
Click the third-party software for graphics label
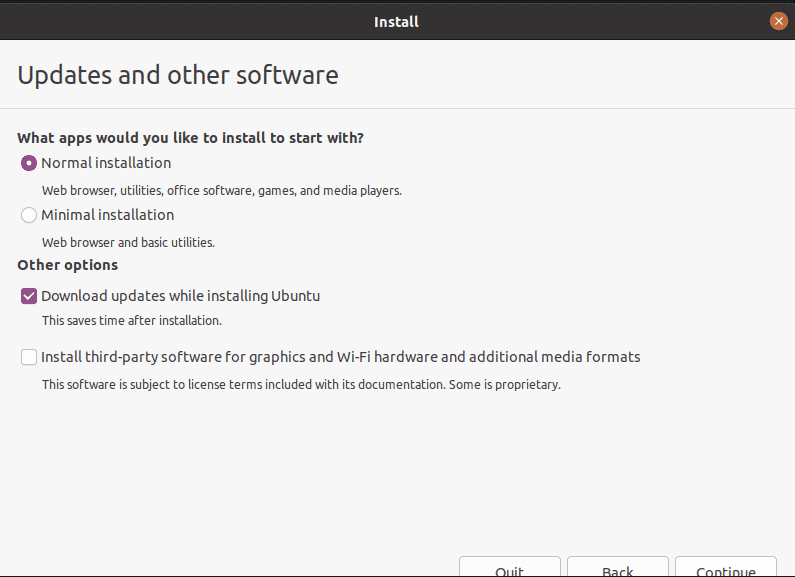[341, 357]
